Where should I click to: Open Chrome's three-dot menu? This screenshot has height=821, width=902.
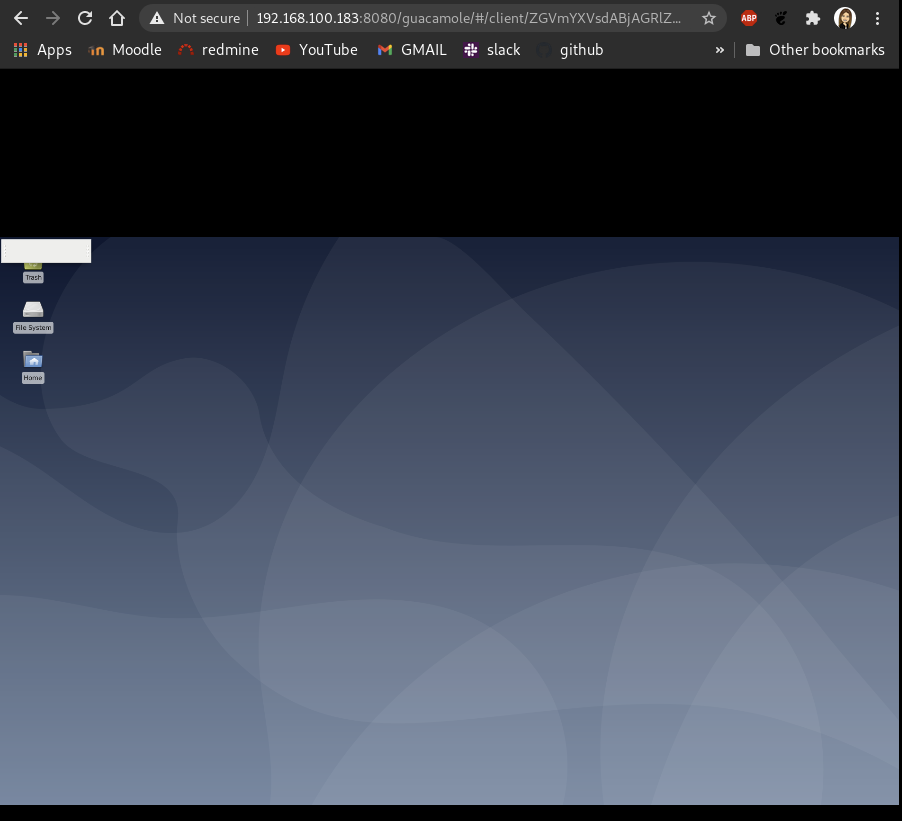pos(878,18)
